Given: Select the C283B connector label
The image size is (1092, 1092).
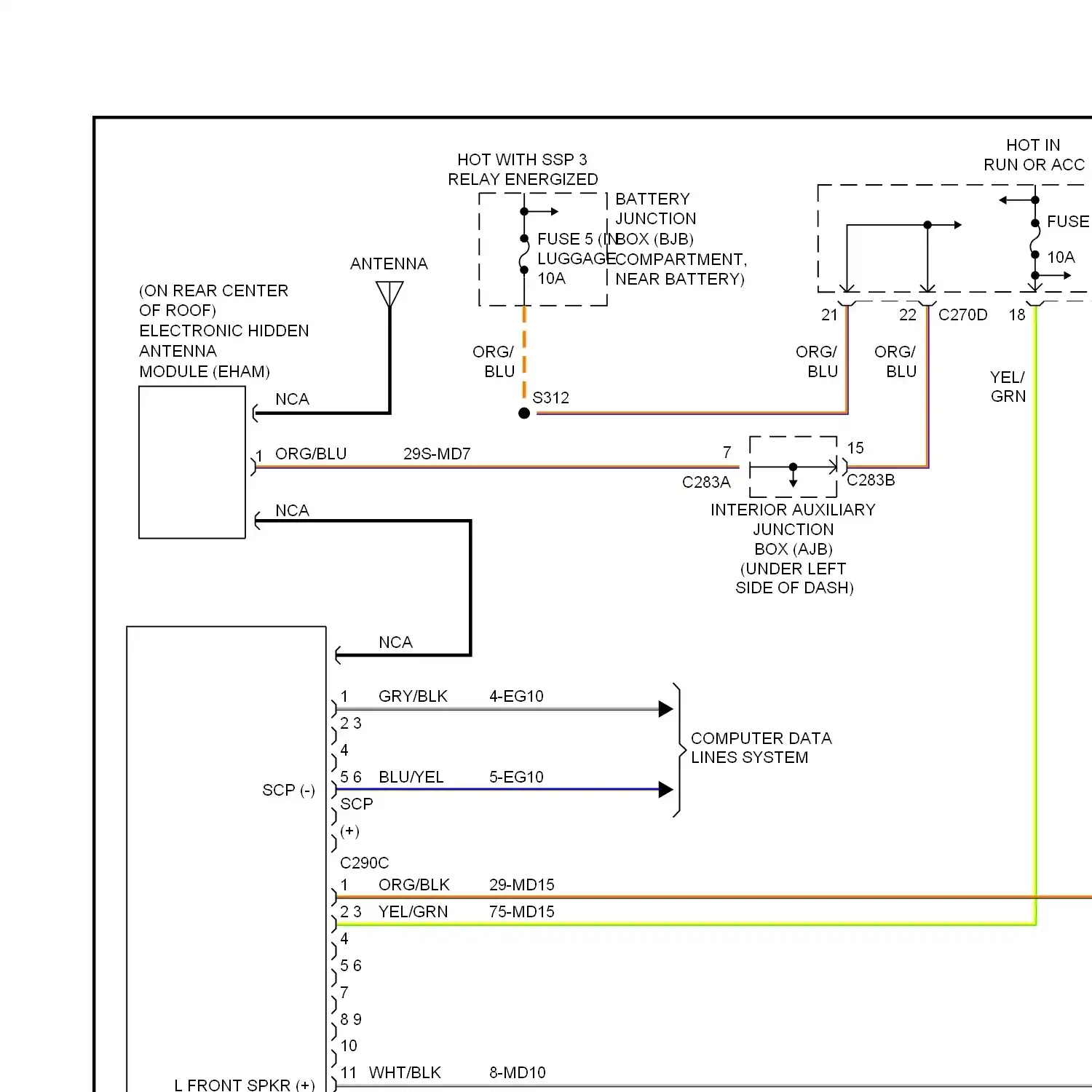Looking at the screenshot, I should (x=871, y=480).
